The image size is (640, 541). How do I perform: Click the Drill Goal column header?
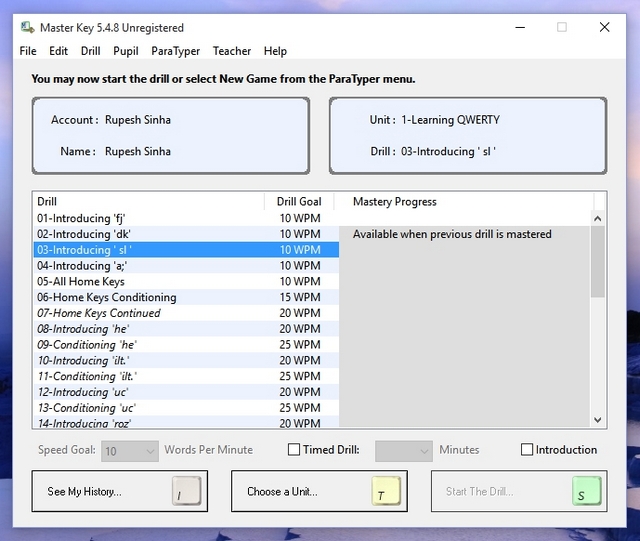[299, 202]
